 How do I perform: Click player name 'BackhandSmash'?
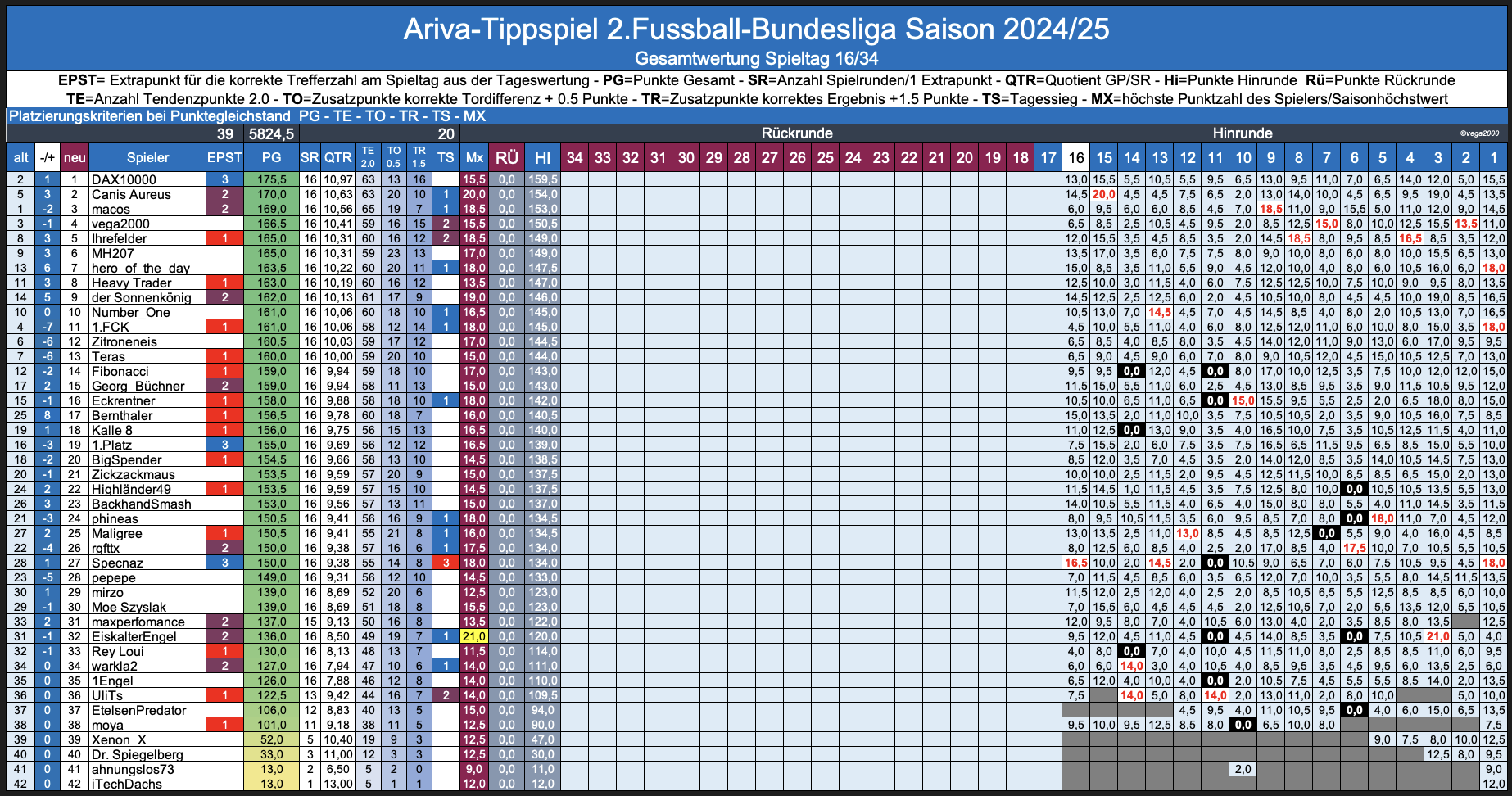142,504
